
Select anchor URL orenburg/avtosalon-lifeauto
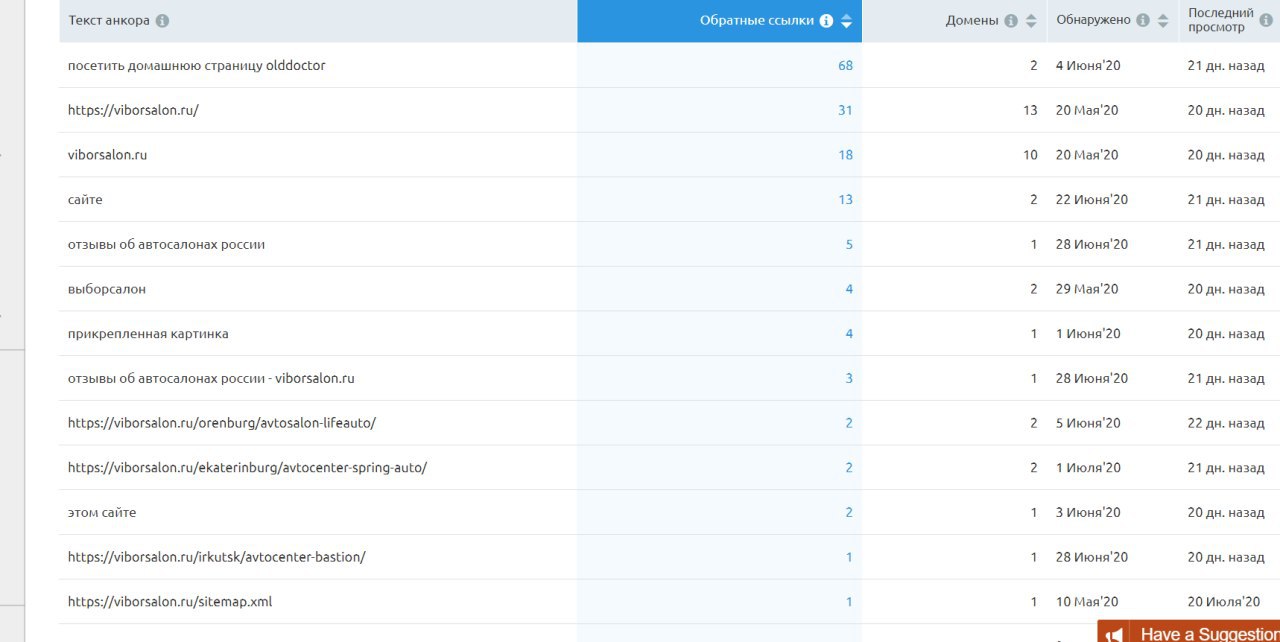tap(222, 423)
